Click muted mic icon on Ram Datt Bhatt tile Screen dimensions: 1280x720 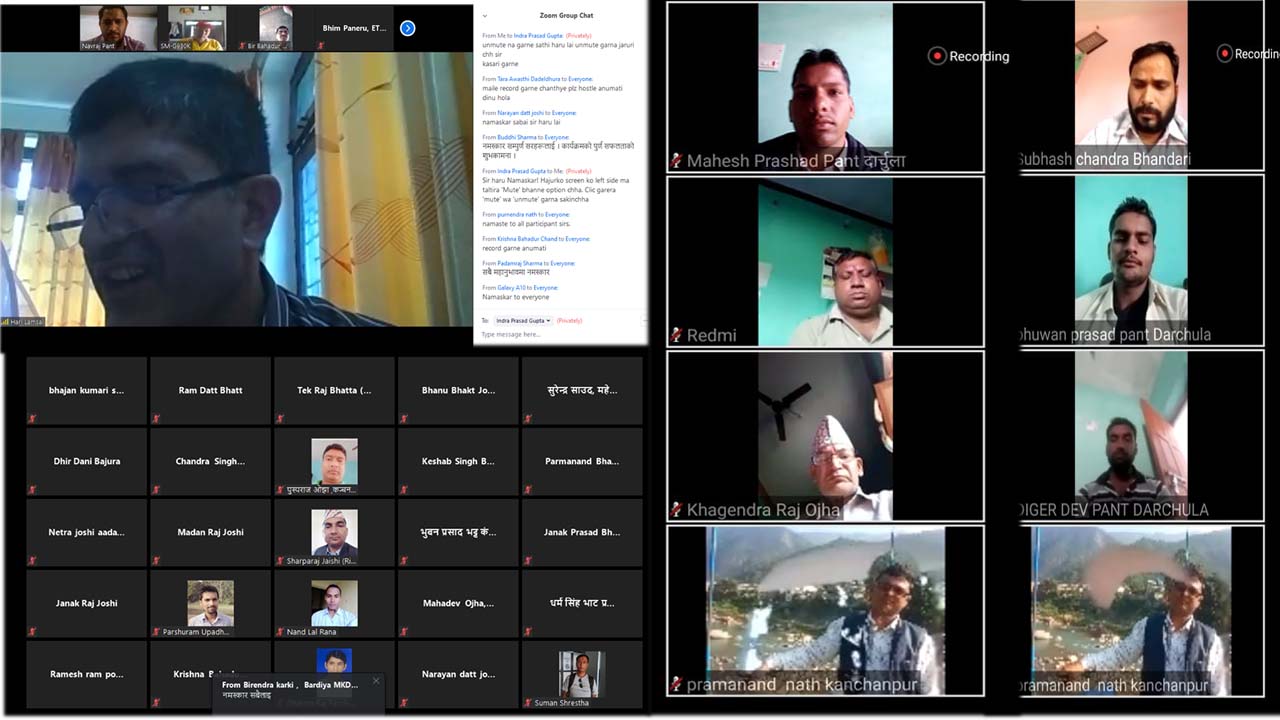[x=156, y=419]
